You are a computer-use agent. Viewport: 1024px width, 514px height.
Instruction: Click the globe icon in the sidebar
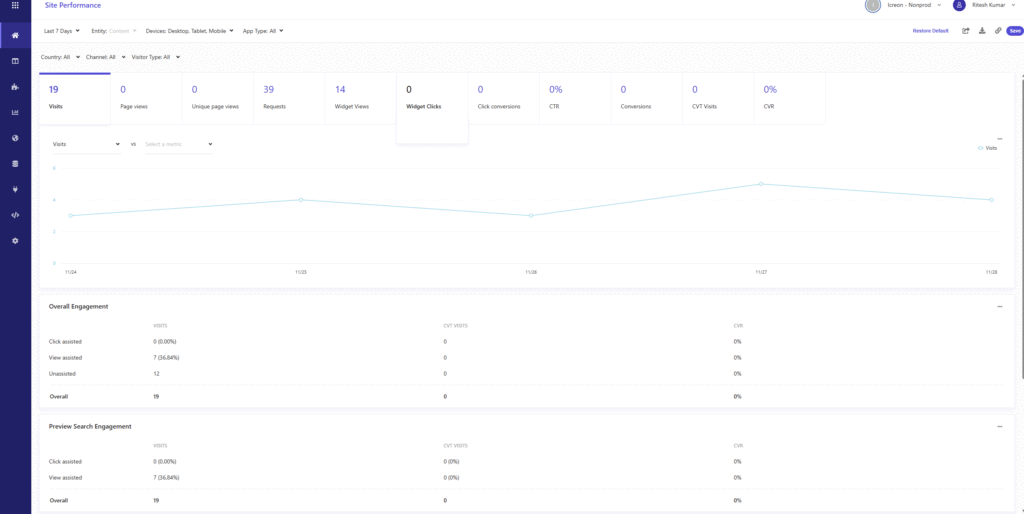pyautogui.click(x=15, y=138)
